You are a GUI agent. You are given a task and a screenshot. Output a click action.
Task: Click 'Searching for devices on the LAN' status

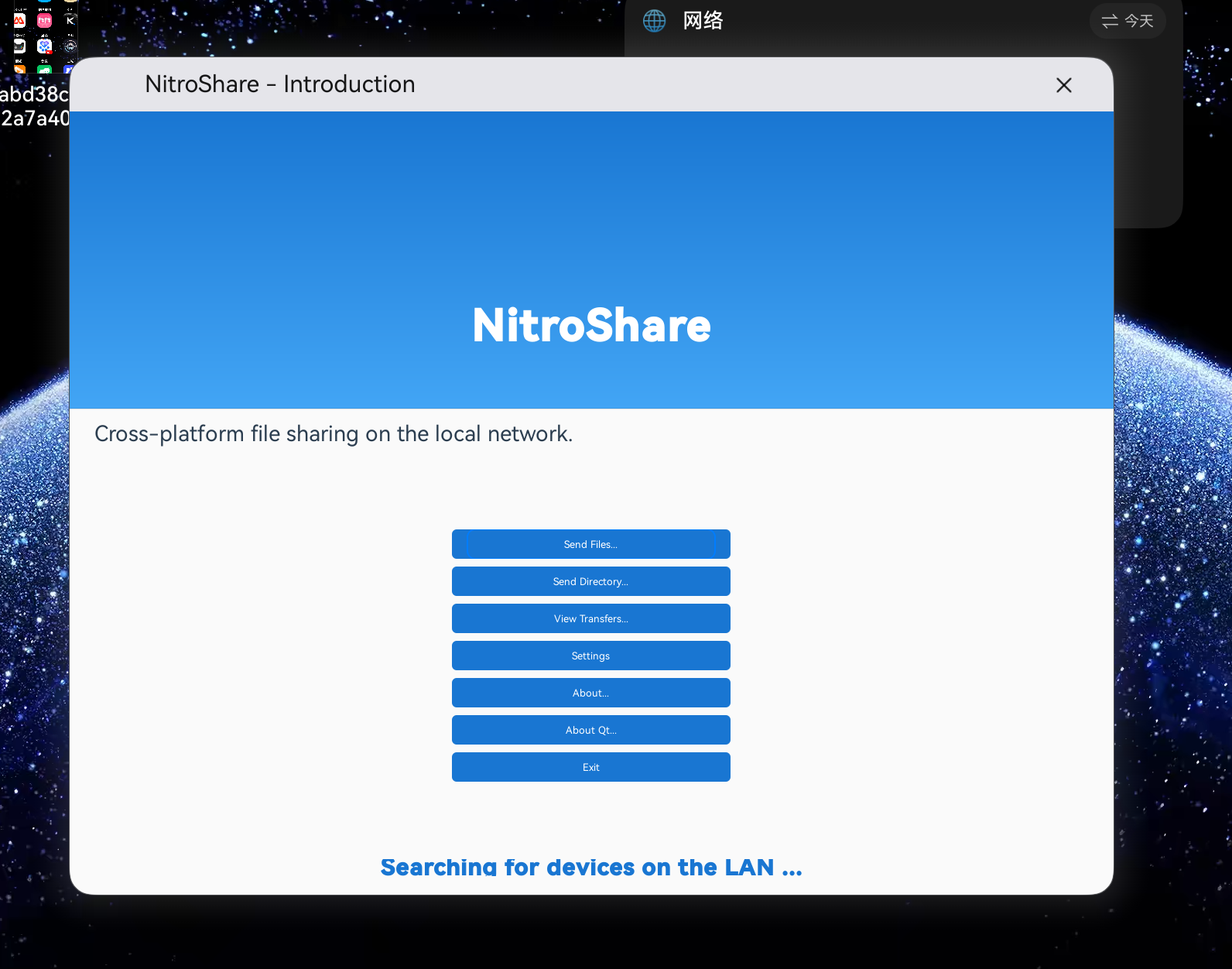point(591,867)
